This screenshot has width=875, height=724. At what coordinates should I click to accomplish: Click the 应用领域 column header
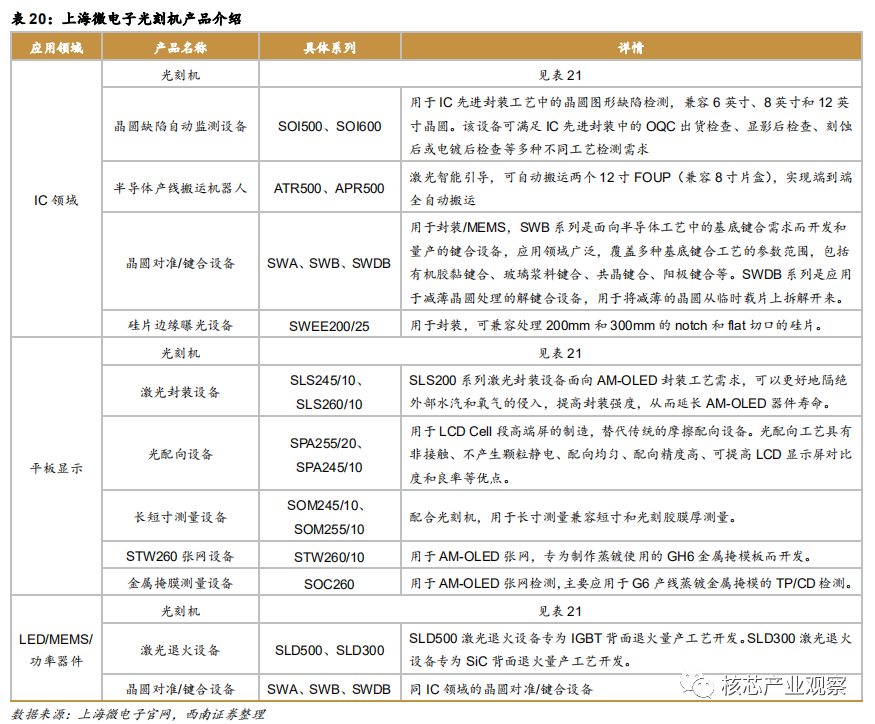tap(56, 47)
